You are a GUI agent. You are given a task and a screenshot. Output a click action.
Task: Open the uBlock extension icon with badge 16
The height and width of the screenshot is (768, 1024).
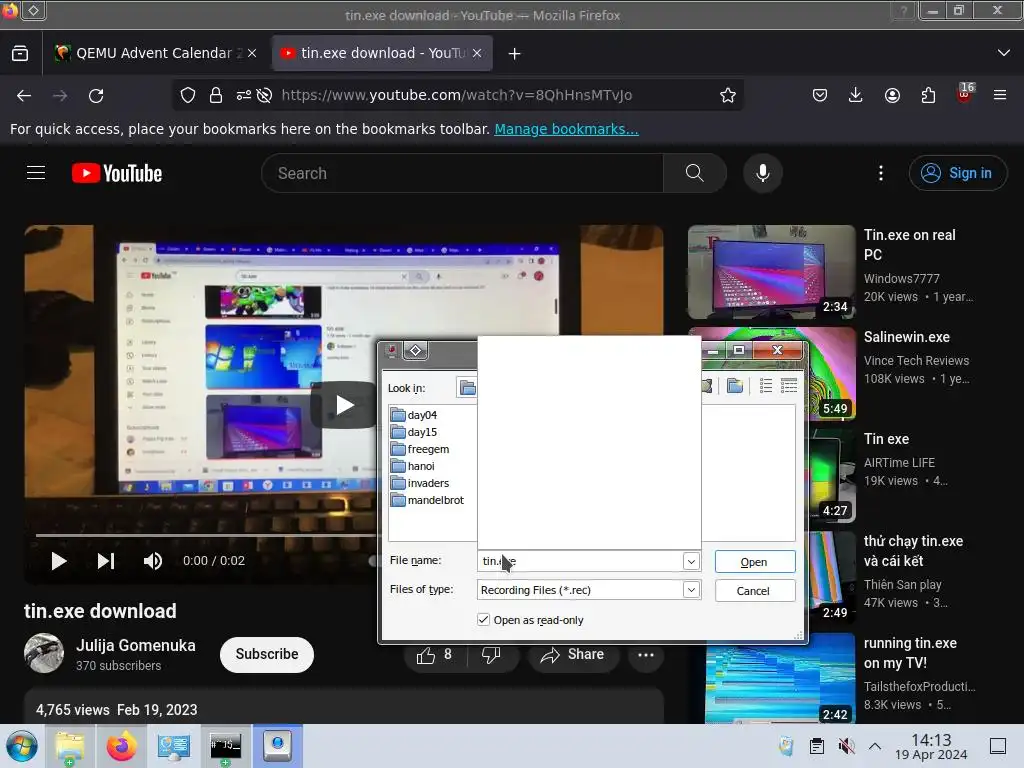click(x=965, y=93)
